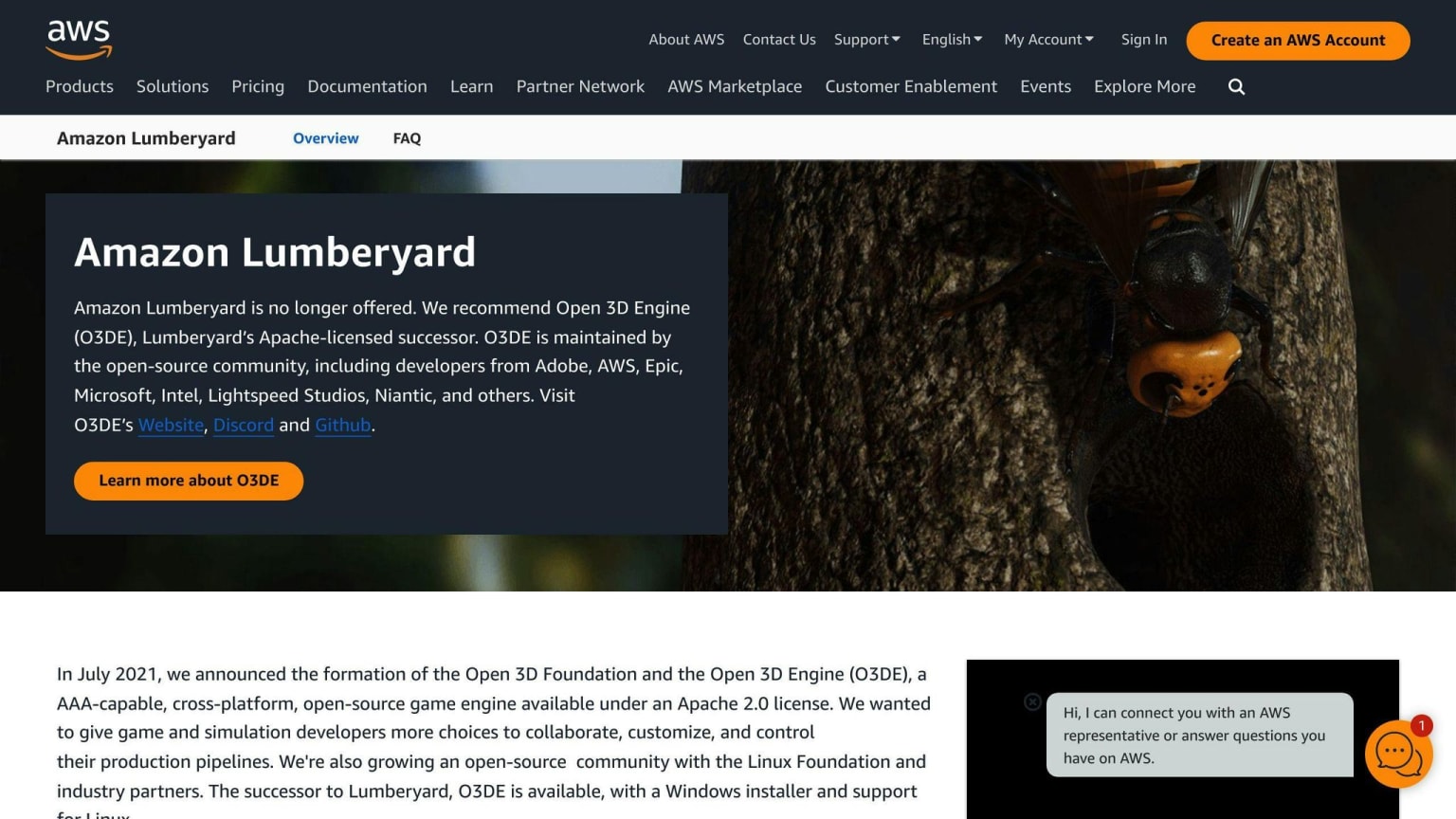Click the About AWS link

pyautogui.click(x=686, y=40)
